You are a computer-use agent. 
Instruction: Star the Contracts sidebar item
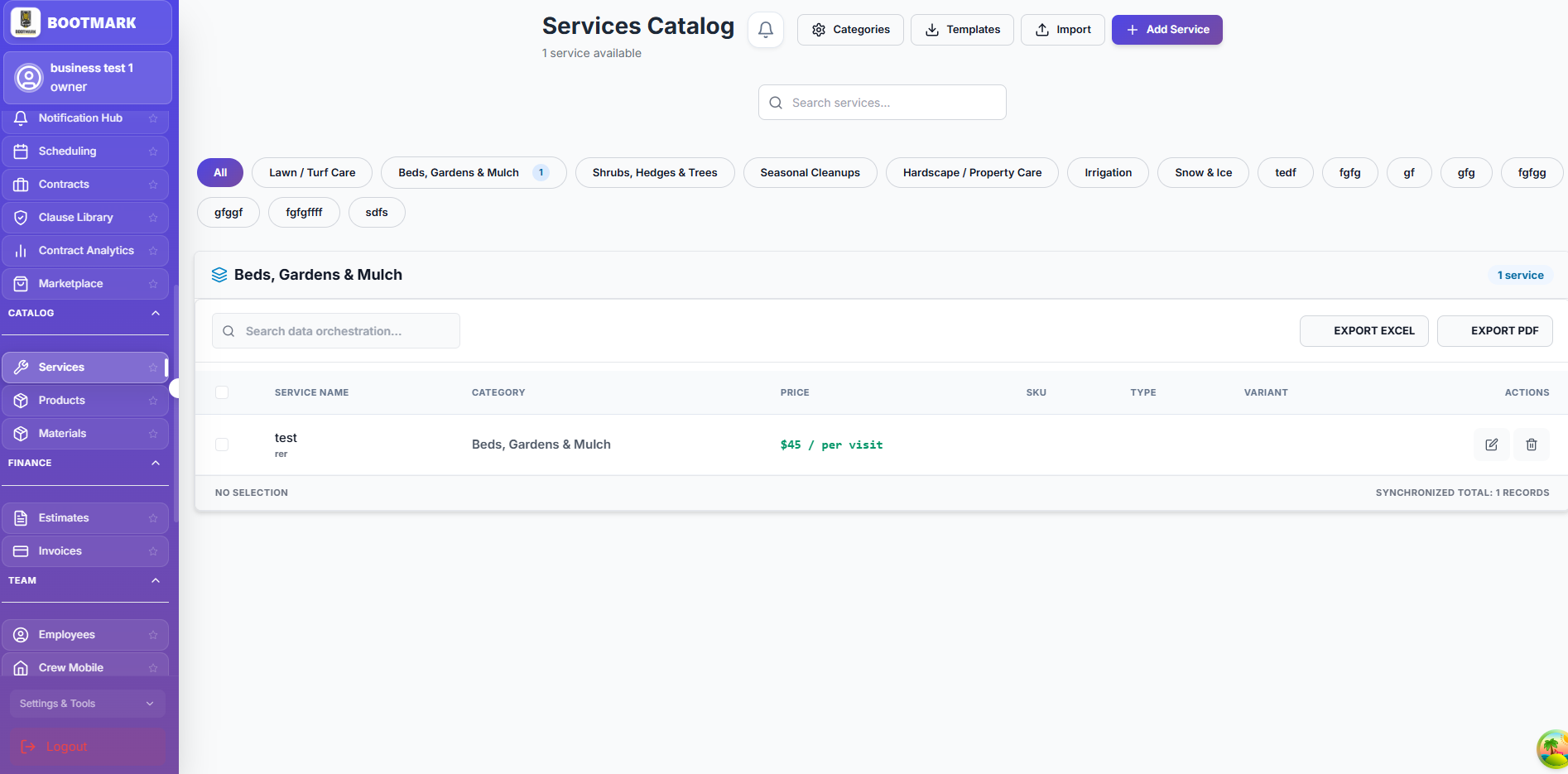pos(153,185)
